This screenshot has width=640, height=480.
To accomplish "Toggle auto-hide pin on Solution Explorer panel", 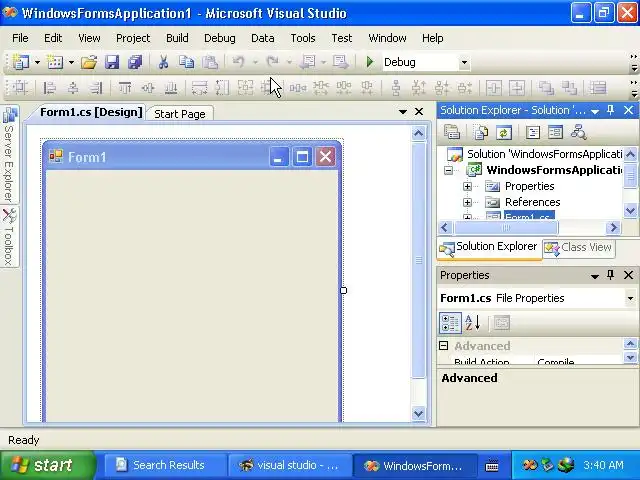I will click(611, 110).
